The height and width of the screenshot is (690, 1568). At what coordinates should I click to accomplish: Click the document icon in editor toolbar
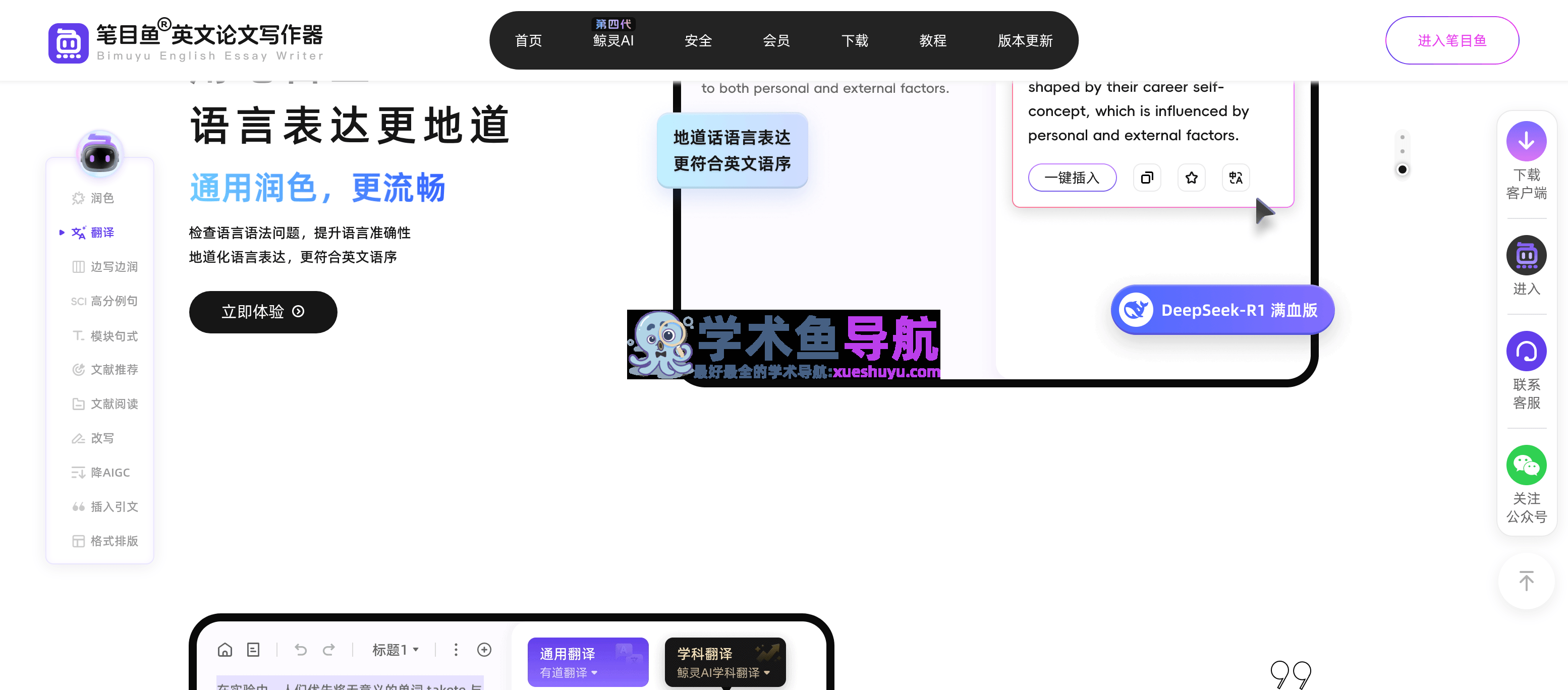[253, 650]
